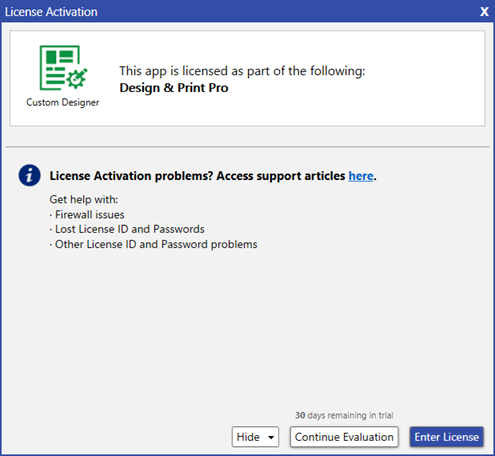Click 'Lost License ID and Passwords' line
The image size is (495, 456).
[x=130, y=229]
